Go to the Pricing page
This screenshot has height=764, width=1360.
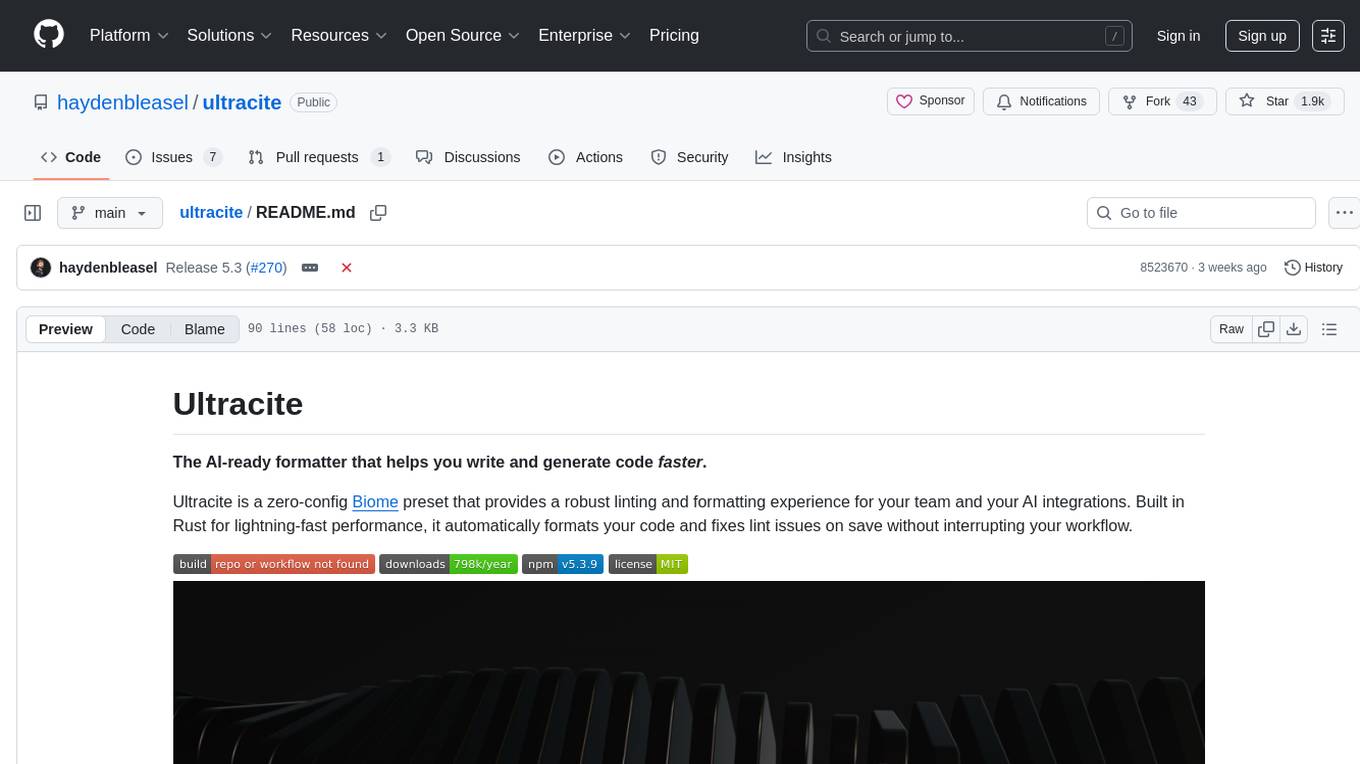[674, 35]
